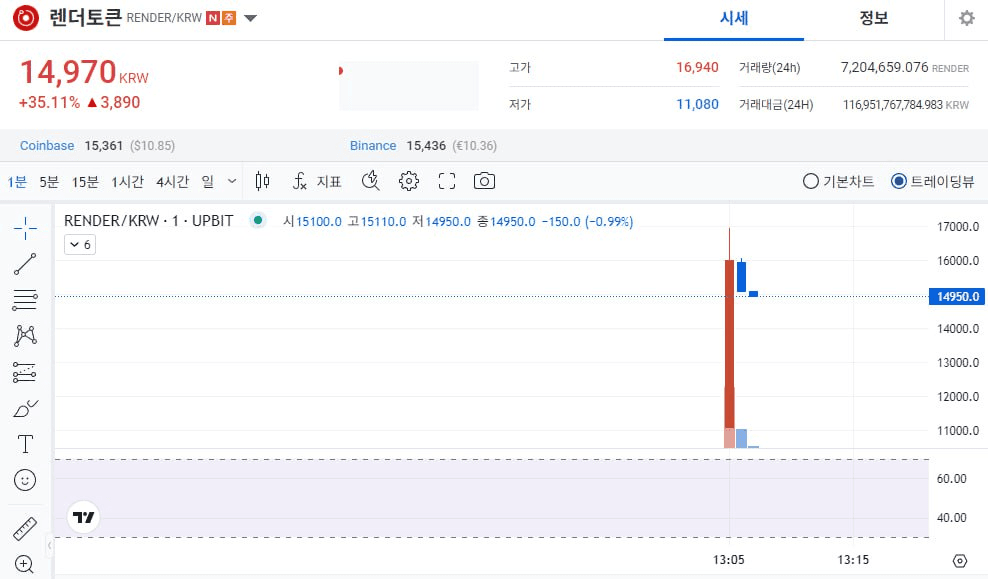Screen dimensions: 988x579
Task: Click the 13:05 time axis label
Action: (728, 559)
